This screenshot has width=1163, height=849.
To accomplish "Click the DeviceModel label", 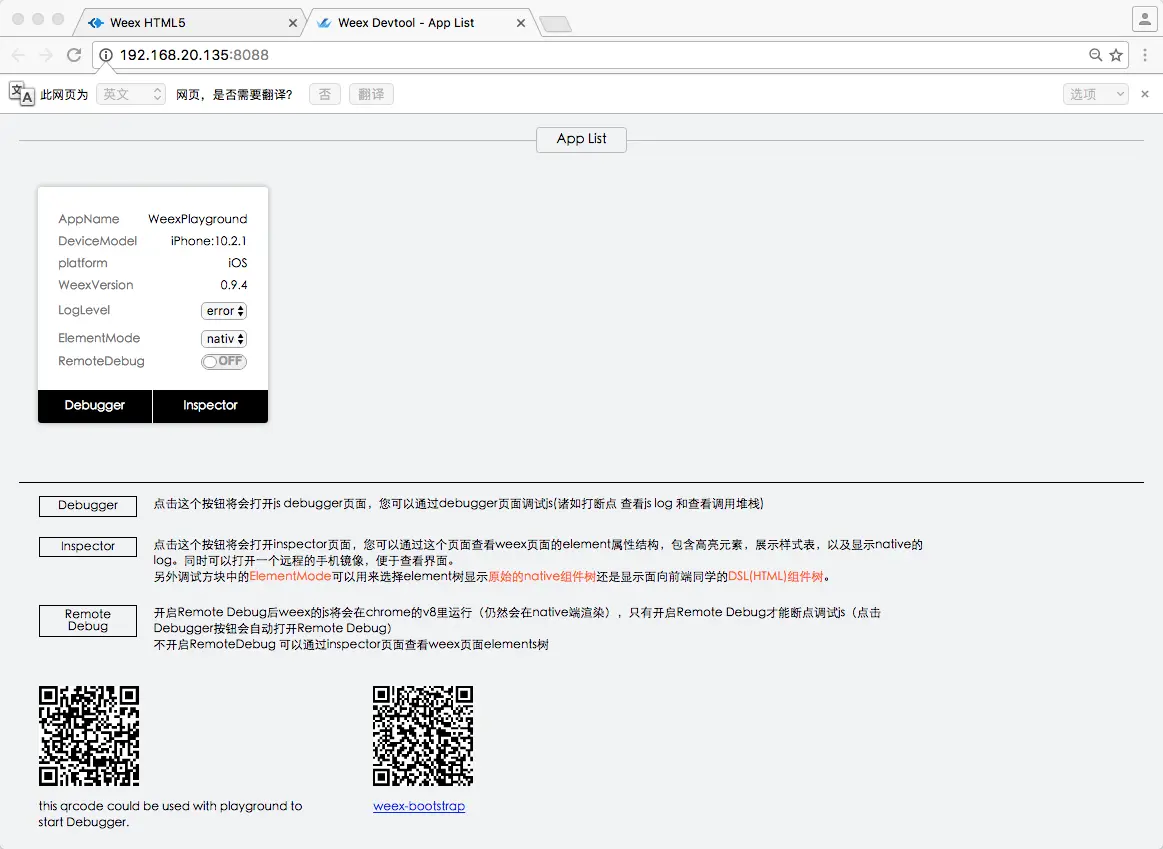I will [98, 241].
